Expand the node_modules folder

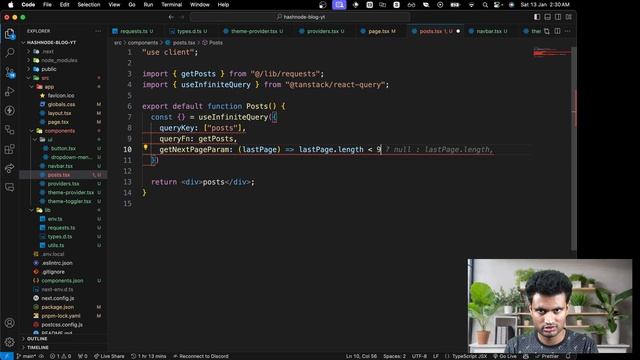(59, 60)
